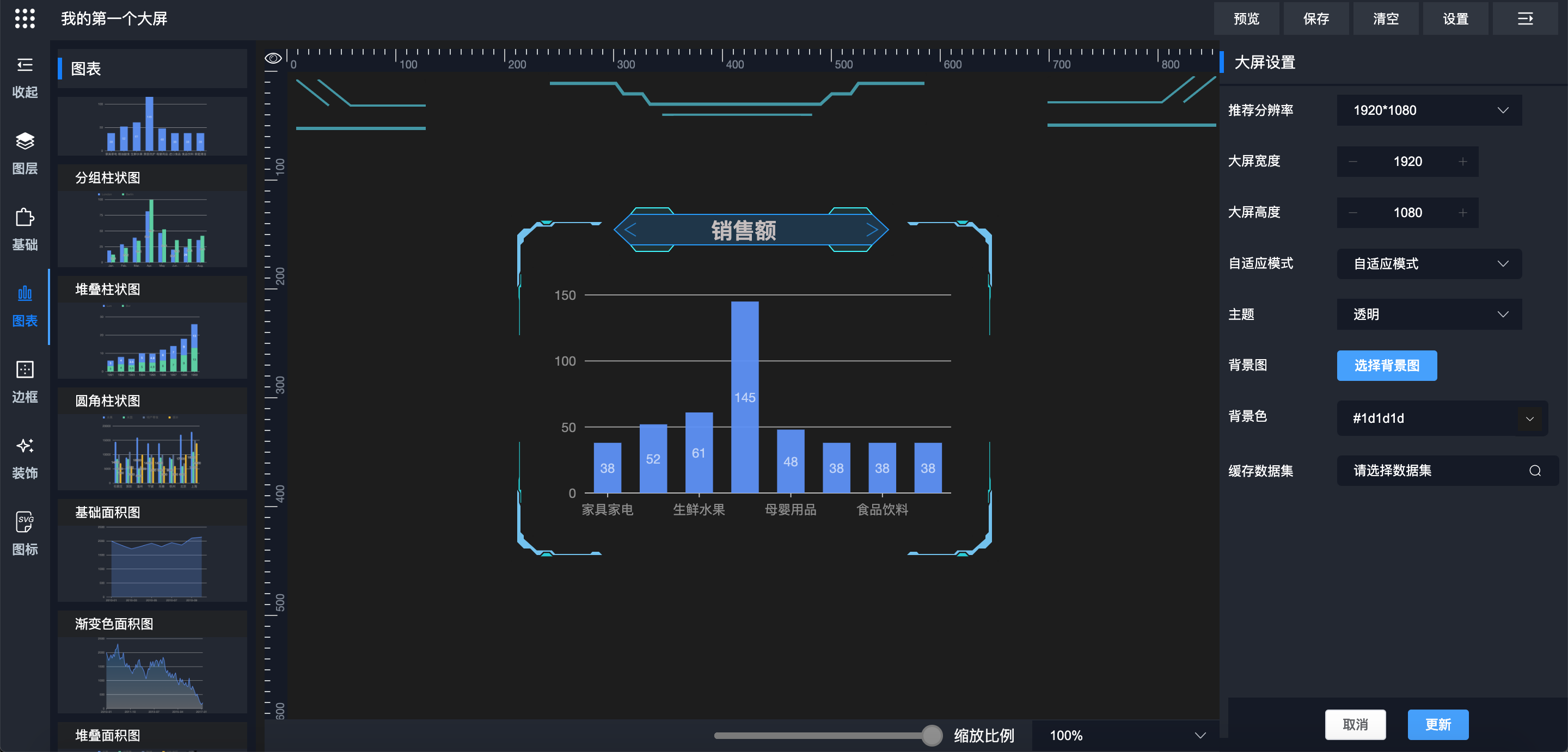Screen dimensions: 1568x752
Task: Click the 更新 update button
Action: coord(1437,724)
